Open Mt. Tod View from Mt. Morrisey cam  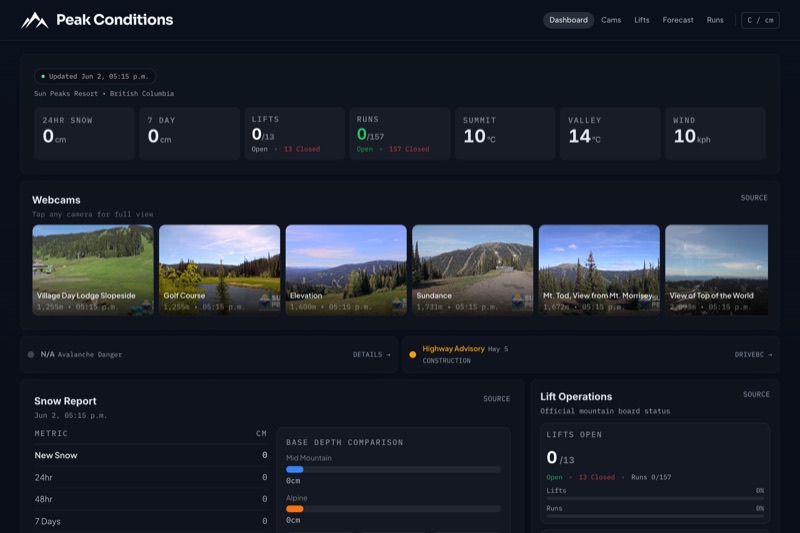[x=599, y=270]
